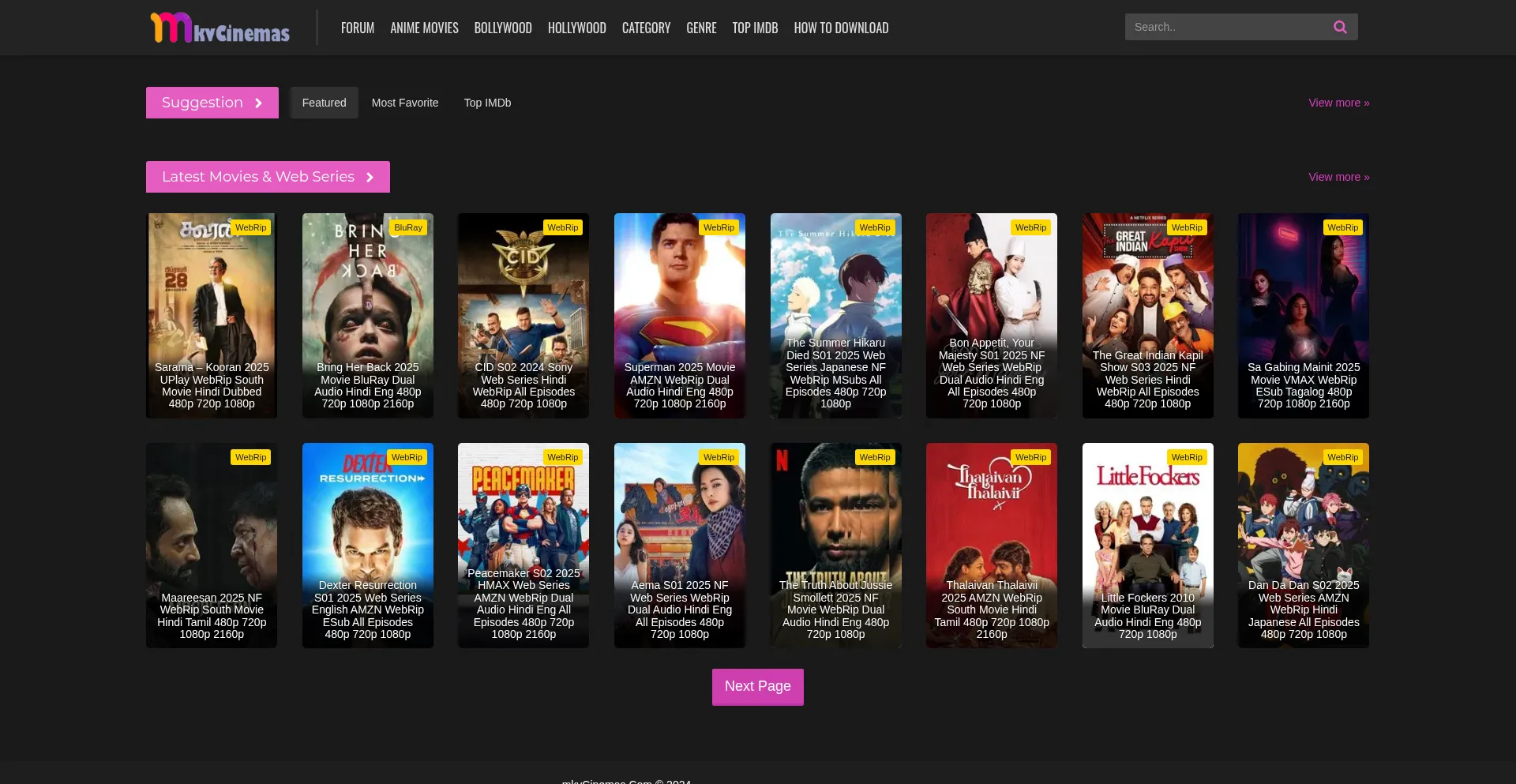Open CID S02 2024 Sony series poster
This screenshot has height=784, width=1516.
pos(523,316)
